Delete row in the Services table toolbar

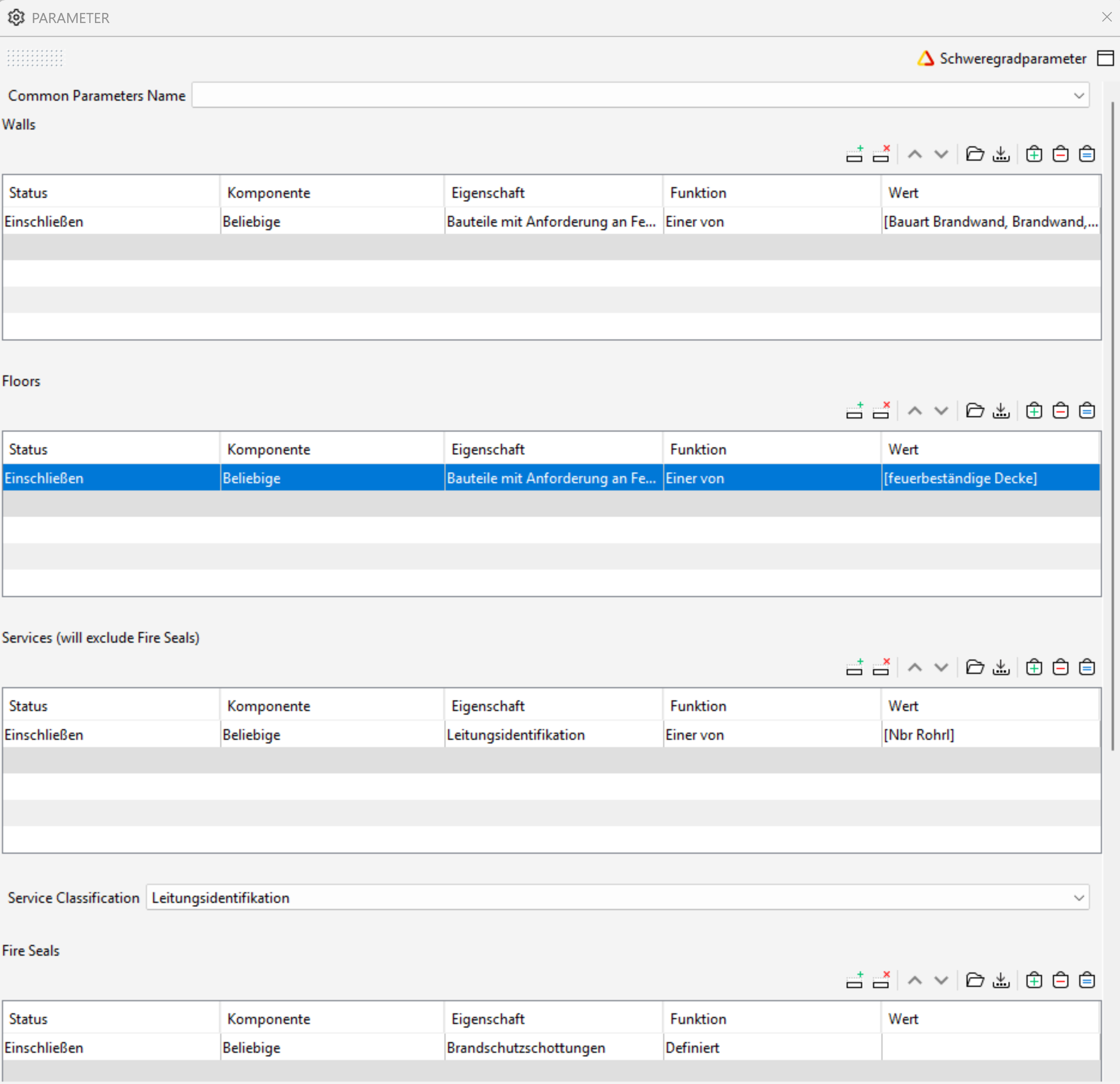[881, 668]
